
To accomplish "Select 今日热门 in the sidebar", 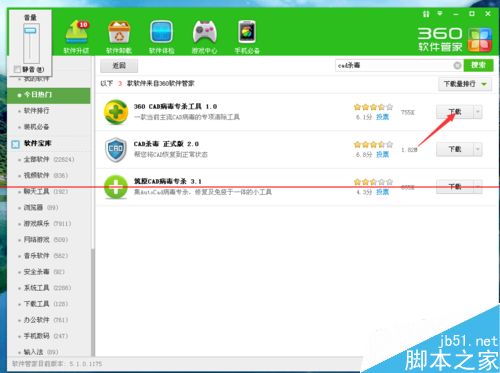I will 49,95.
